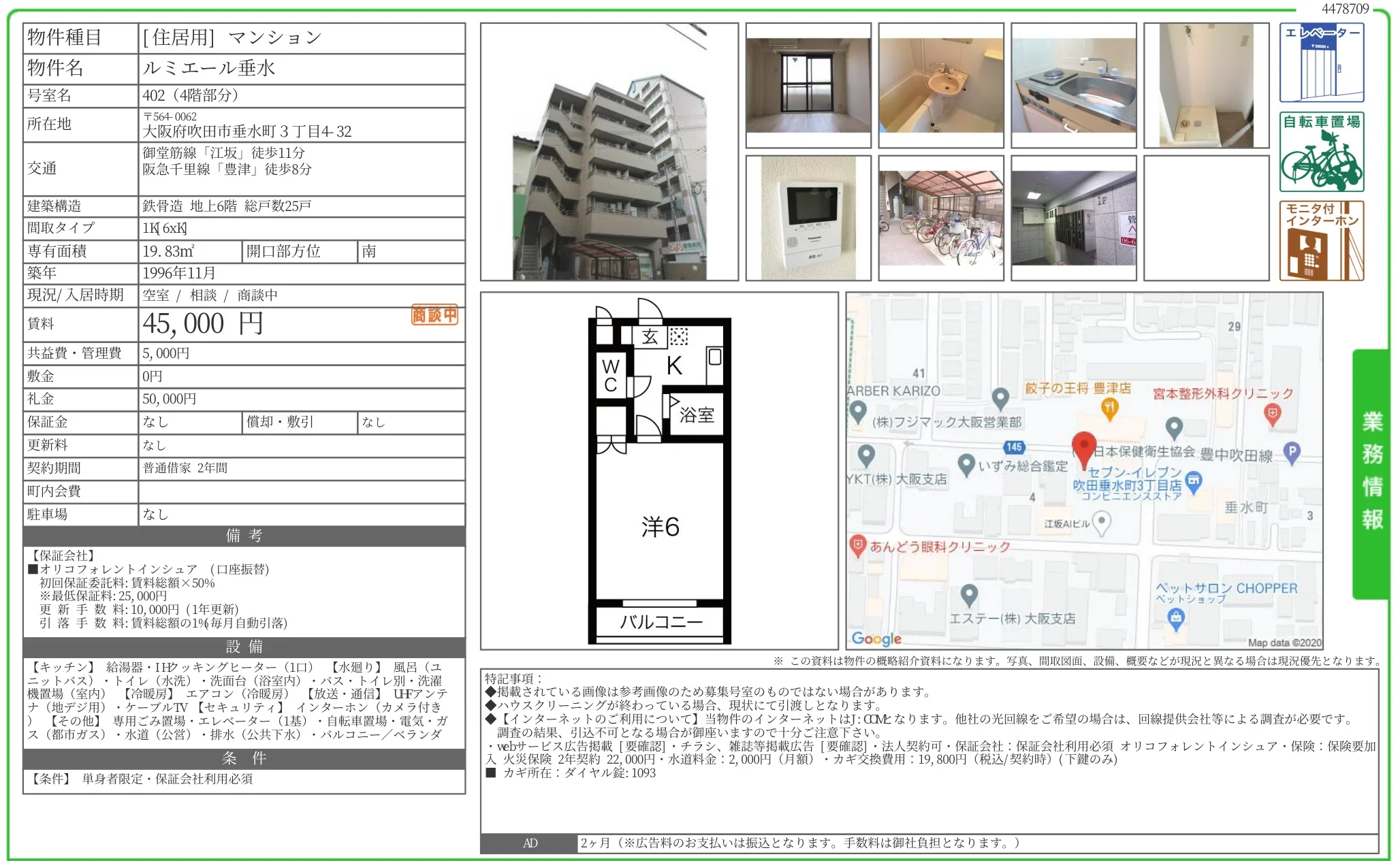
Task: Click the 宮本整形外科クリニック map marker
Action: (1272, 413)
